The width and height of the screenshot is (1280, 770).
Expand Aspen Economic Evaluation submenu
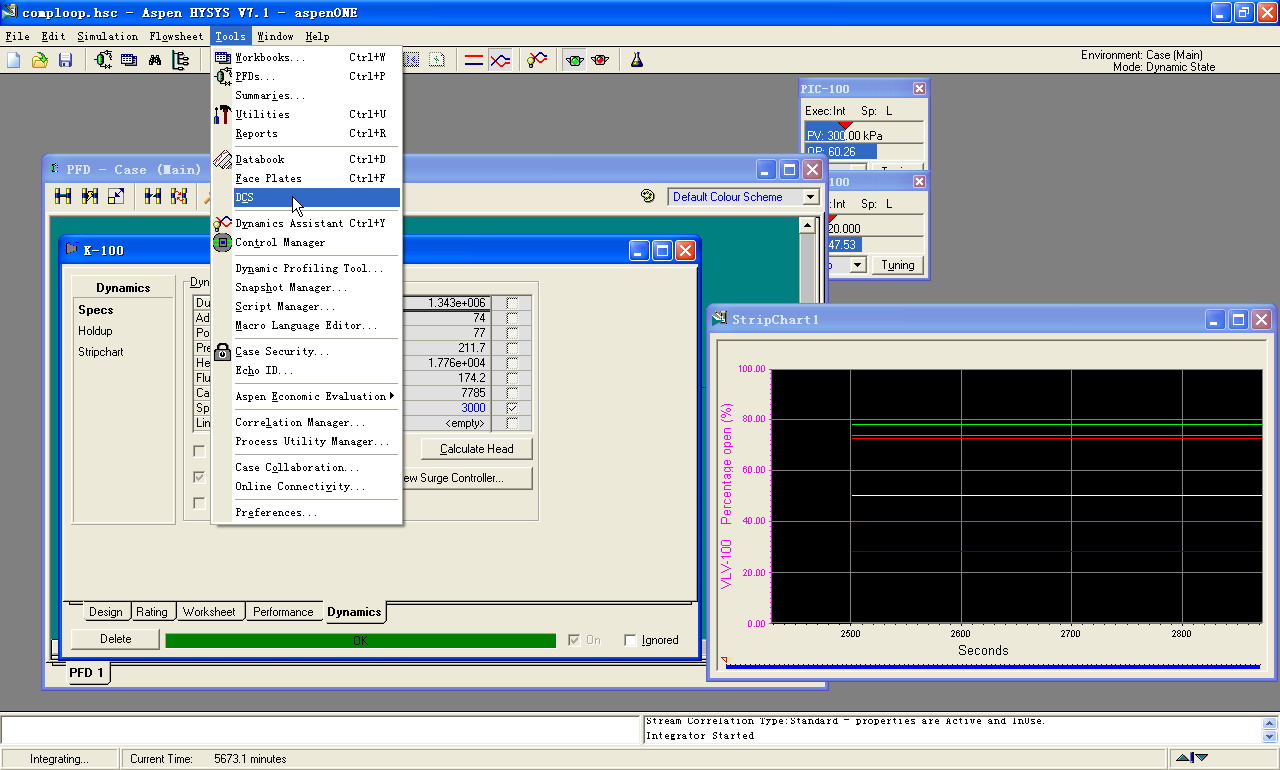tap(316, 396)
